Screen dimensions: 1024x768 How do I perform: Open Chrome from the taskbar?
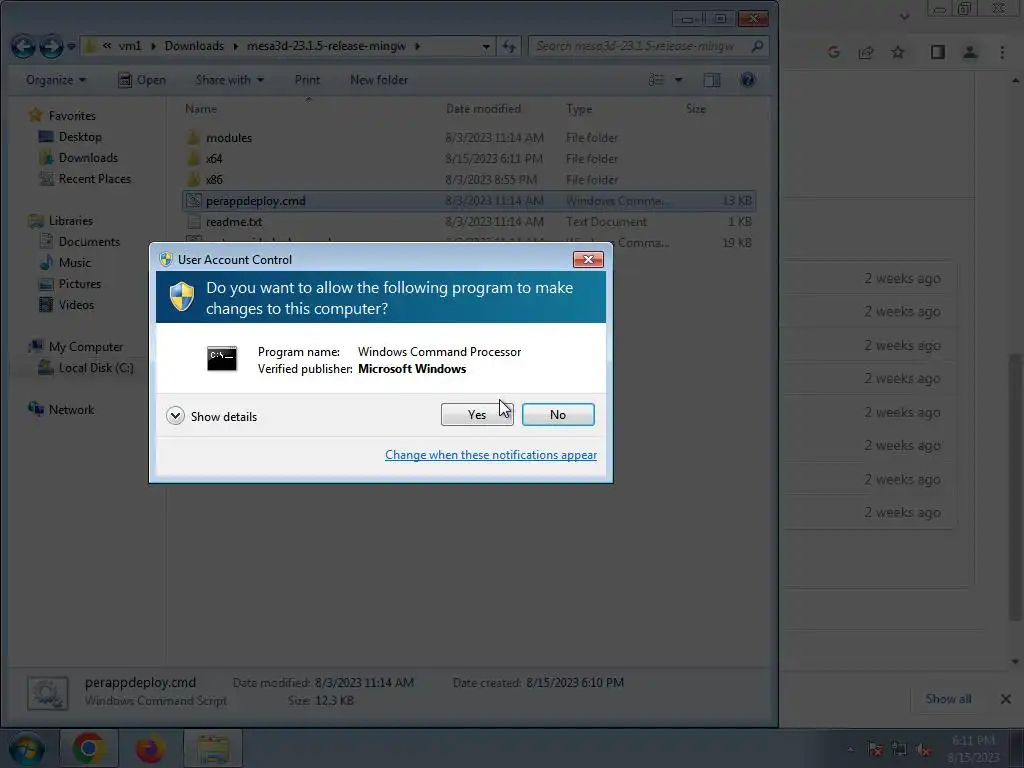(89, 748)
